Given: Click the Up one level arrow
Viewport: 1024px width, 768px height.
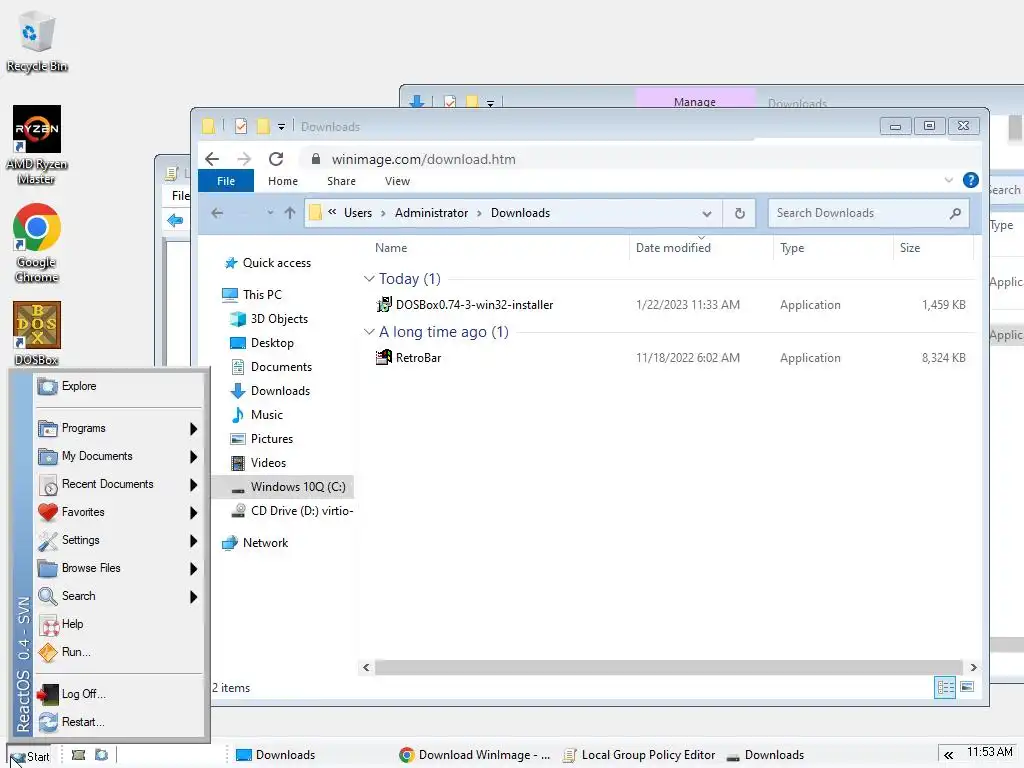Looking at the screenshot, I should pos(290,213).
